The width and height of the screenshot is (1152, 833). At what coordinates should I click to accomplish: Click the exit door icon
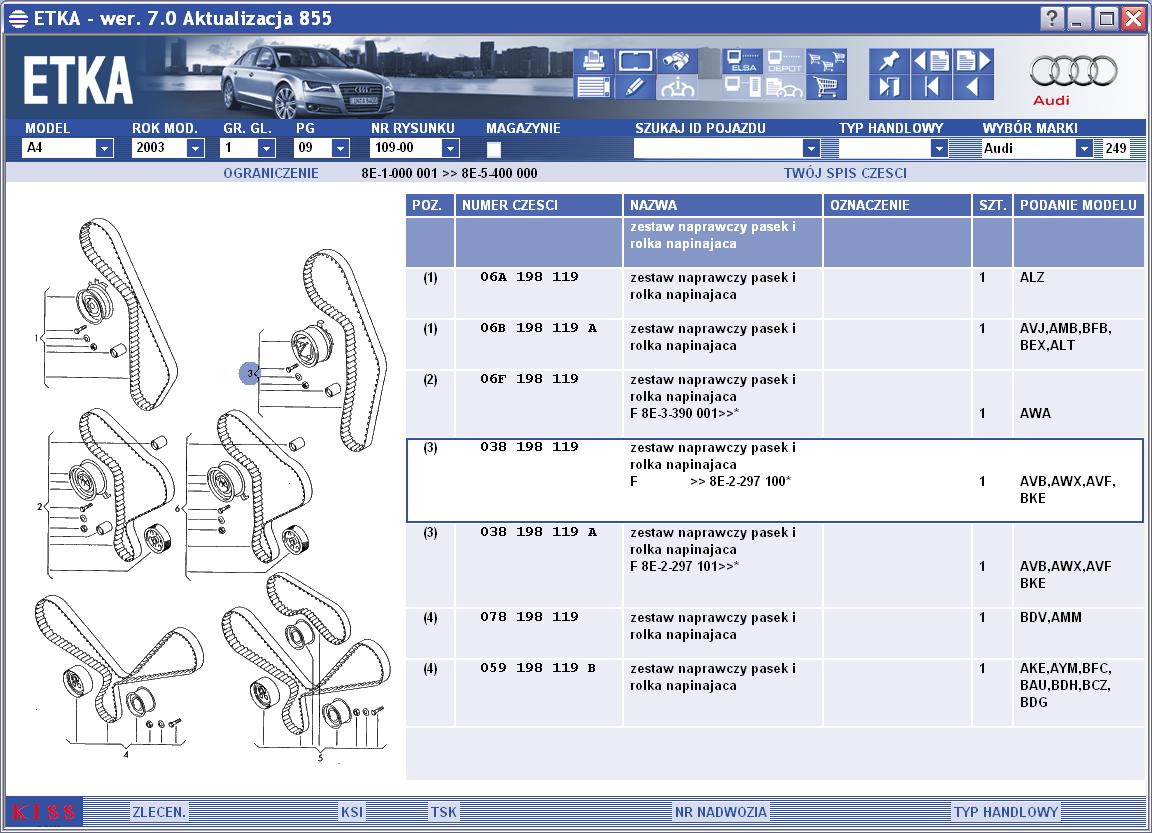(889, 87)
